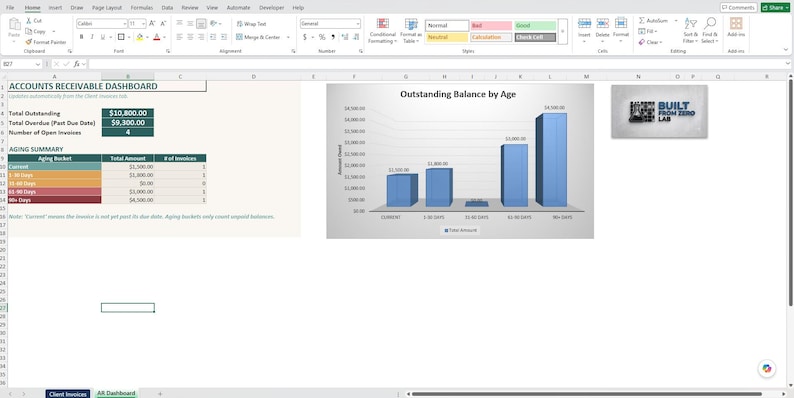Apply the Percent Style format
The height and width of the screenshot is (398, 794).
[322, 37]
